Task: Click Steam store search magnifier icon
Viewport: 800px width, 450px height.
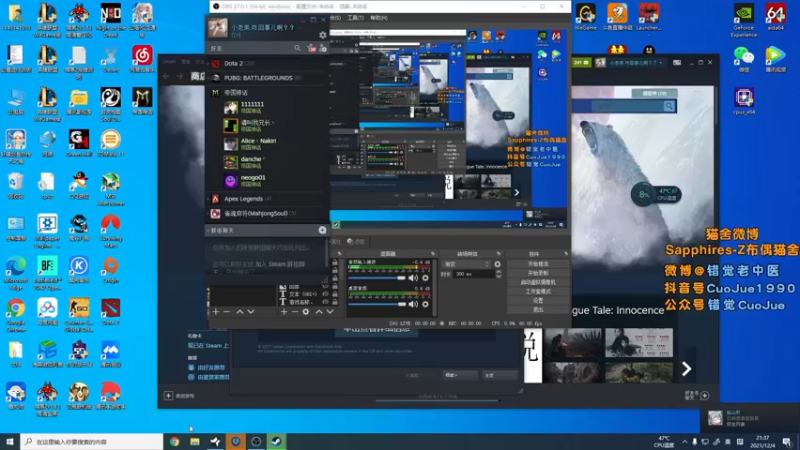Action: [668, 106]
